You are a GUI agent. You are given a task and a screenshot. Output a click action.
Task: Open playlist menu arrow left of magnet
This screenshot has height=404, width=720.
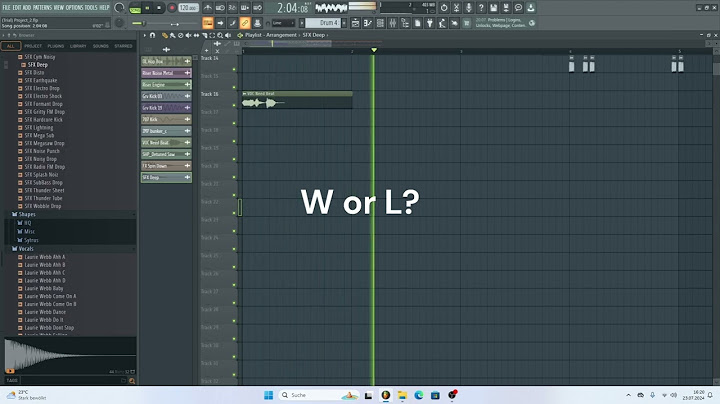coord(145,35)
